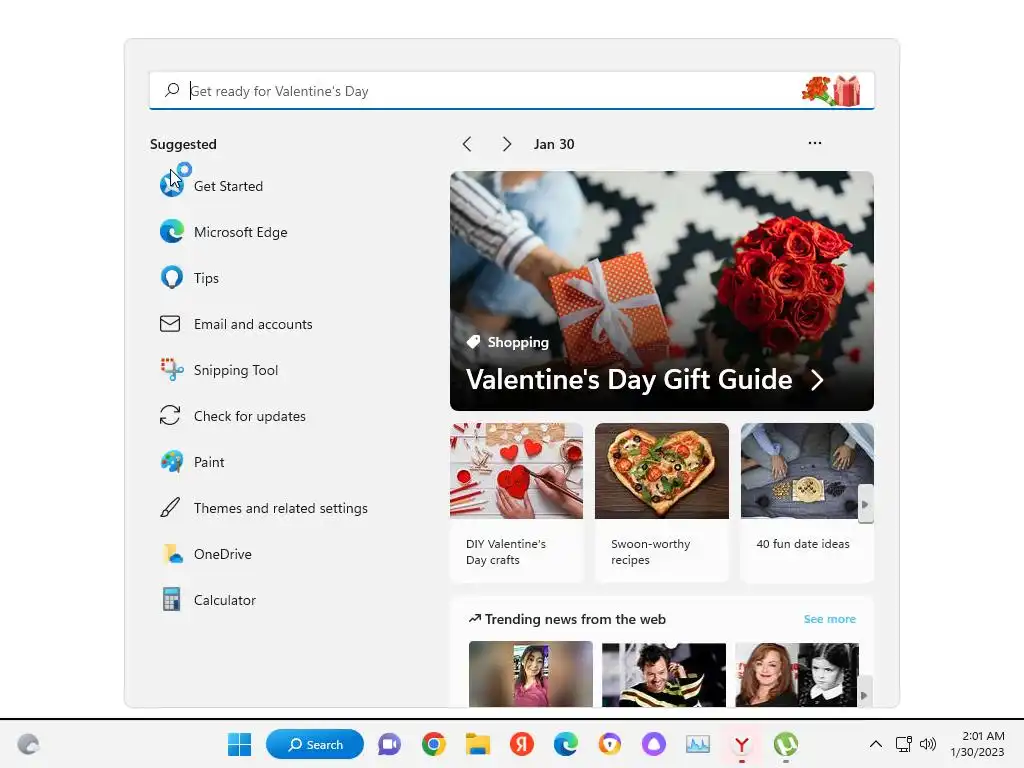
Task: Open the trending thumbnail of the red-haired woman
Action: [x=797, y=674]
